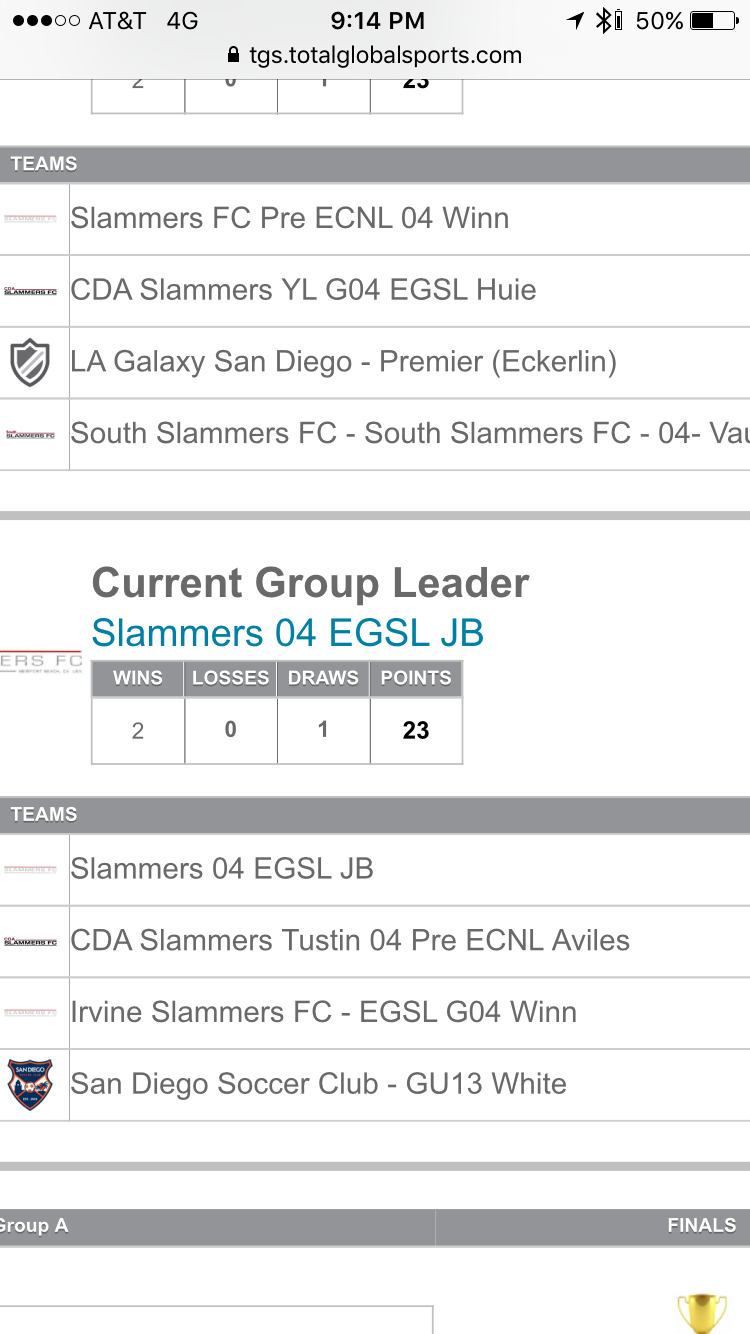The width and height of the screenshot is (750, 1334).
Task: Select Slammers FC Pre ECNL 04 Winn
Action: coord(290,219)
